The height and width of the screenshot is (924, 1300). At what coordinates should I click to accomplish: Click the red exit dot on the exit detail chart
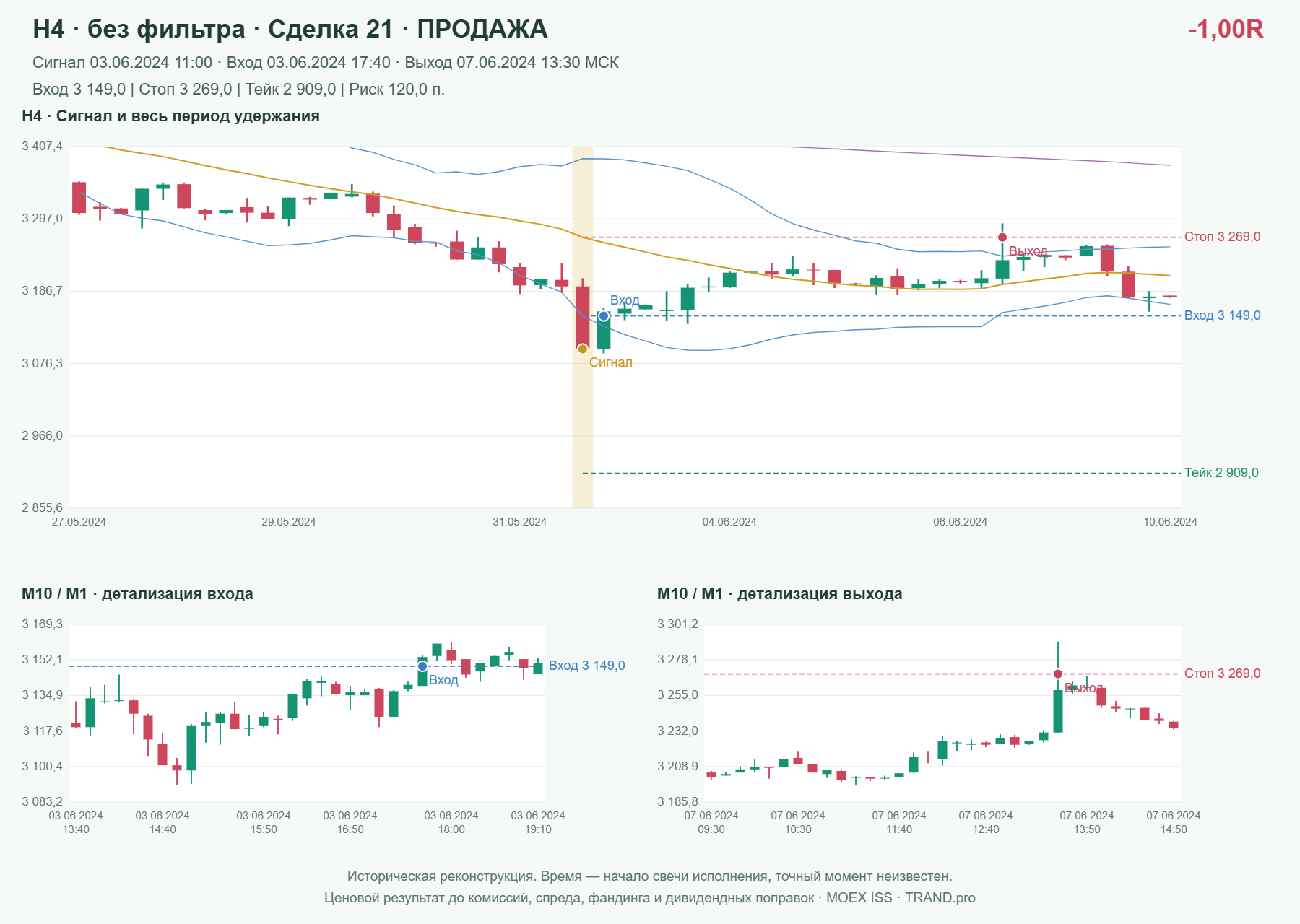point(1058,674)
